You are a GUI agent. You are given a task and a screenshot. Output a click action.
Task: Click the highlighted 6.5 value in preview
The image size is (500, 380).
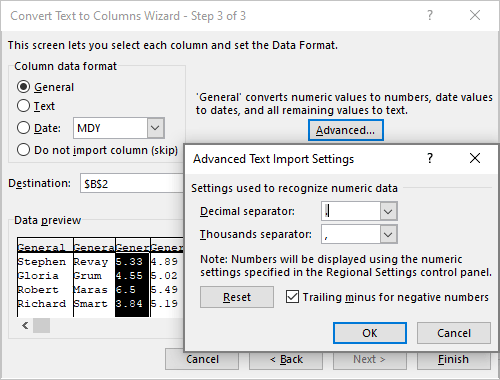coord(126,290)
